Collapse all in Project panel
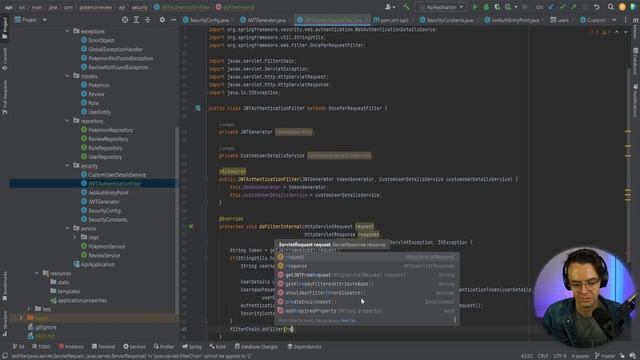Viewport: 640px width, 360px height. point(148,20)
